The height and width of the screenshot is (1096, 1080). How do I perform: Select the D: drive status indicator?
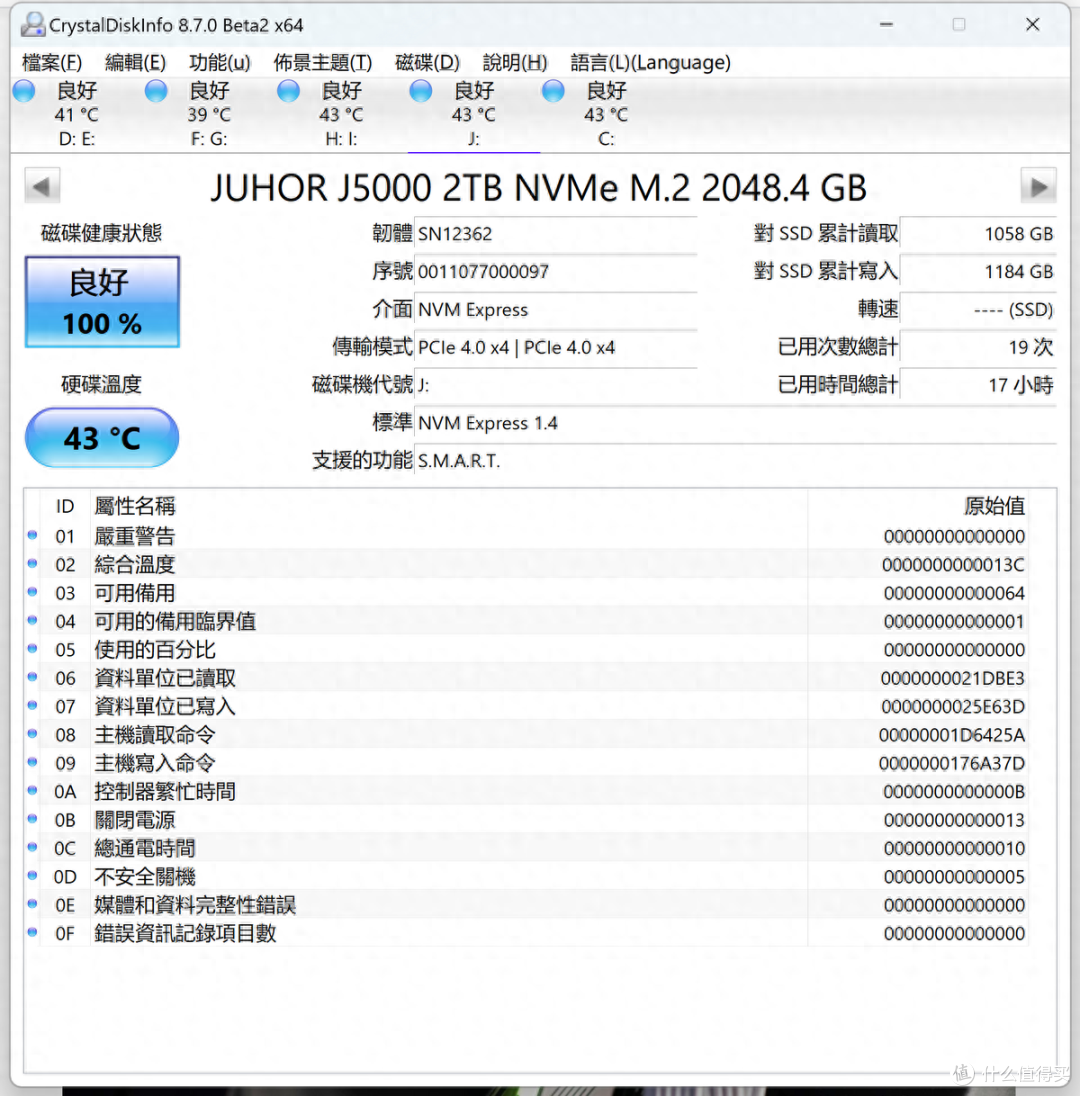tap(23, 90)
